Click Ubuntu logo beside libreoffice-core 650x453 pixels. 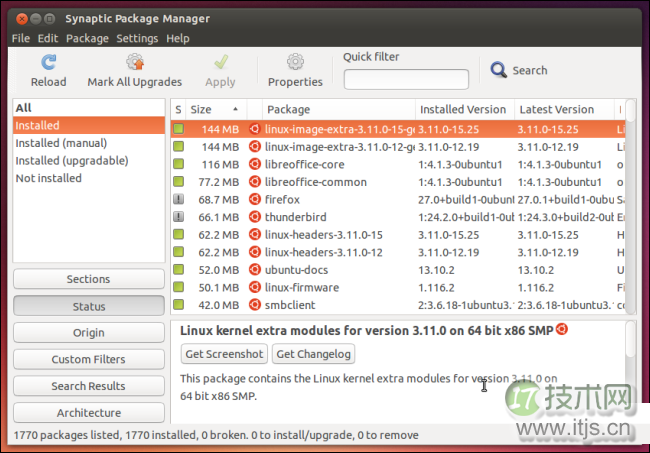[255, 164]
